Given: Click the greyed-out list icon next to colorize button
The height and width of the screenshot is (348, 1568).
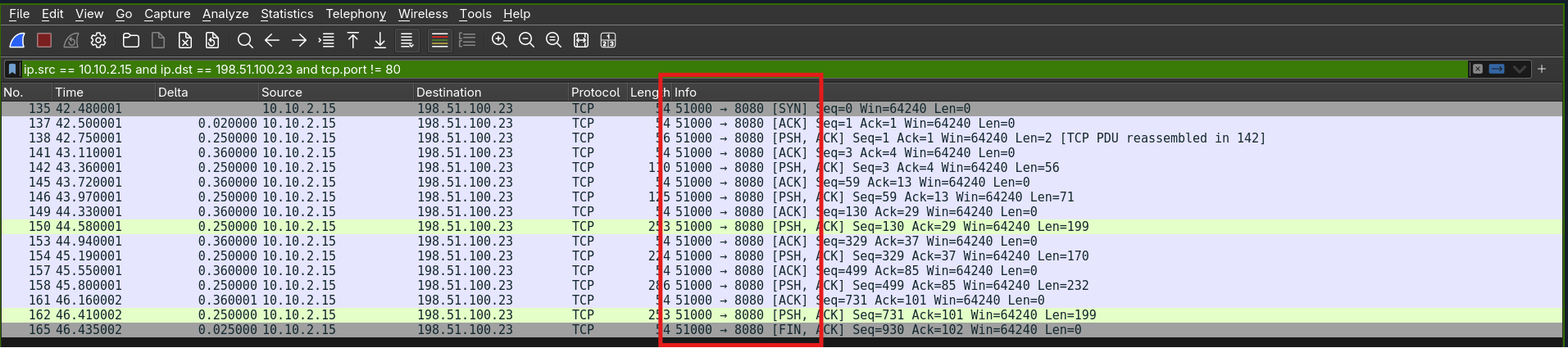Looking at the screenshot, I should click(x=467, y=40).
